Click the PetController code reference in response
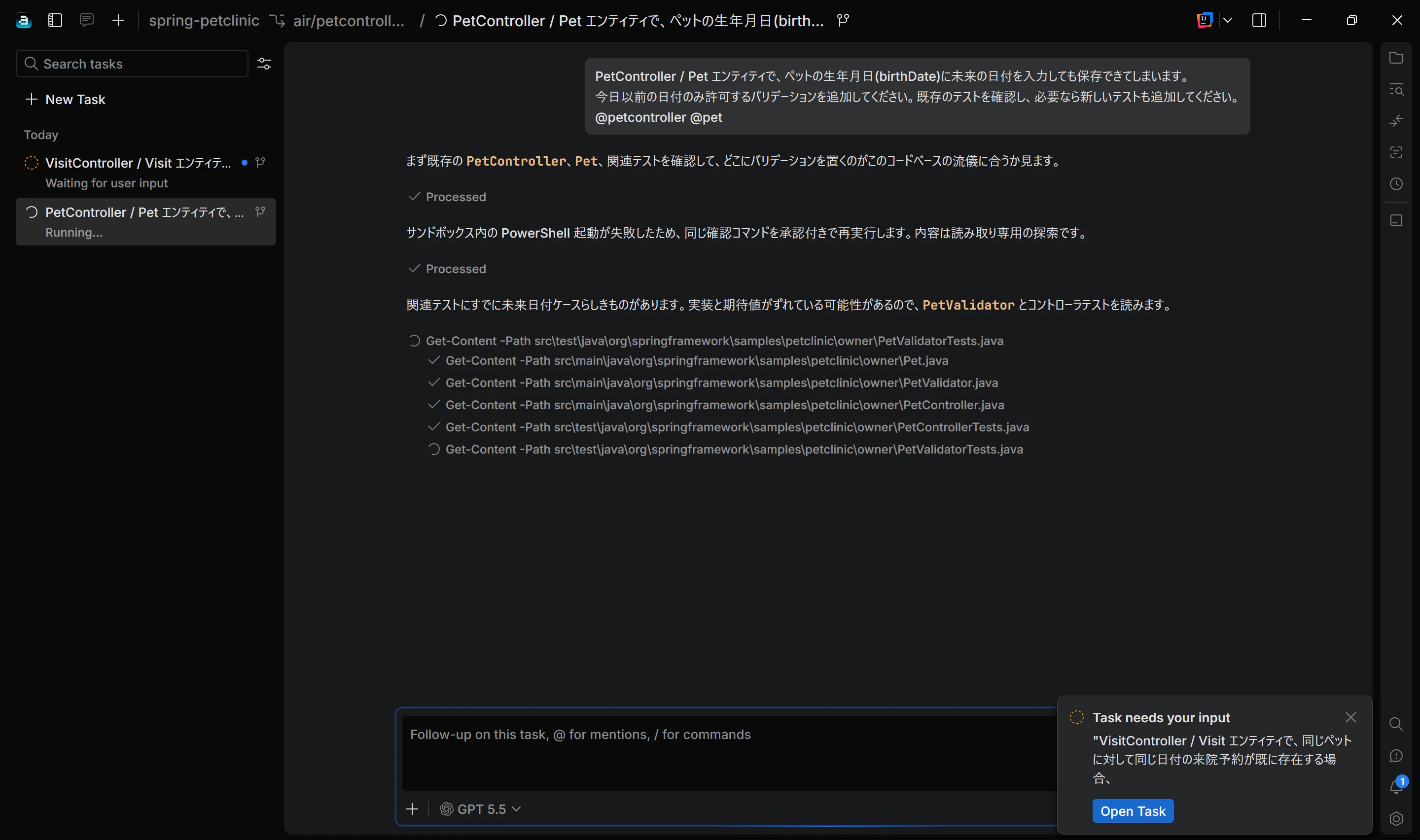This screenshot has height=840, width=1420. (516, 161)
